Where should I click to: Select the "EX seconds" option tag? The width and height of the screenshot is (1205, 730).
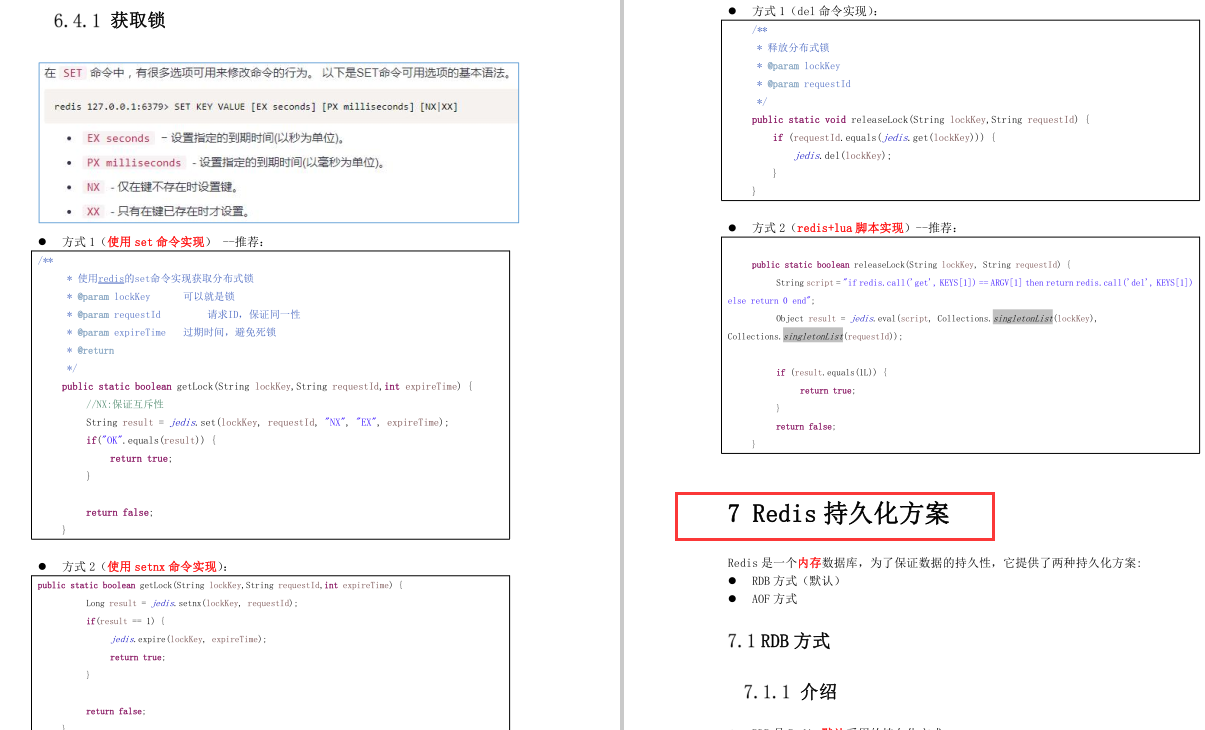pyautogui.click(x=118, y=138)
